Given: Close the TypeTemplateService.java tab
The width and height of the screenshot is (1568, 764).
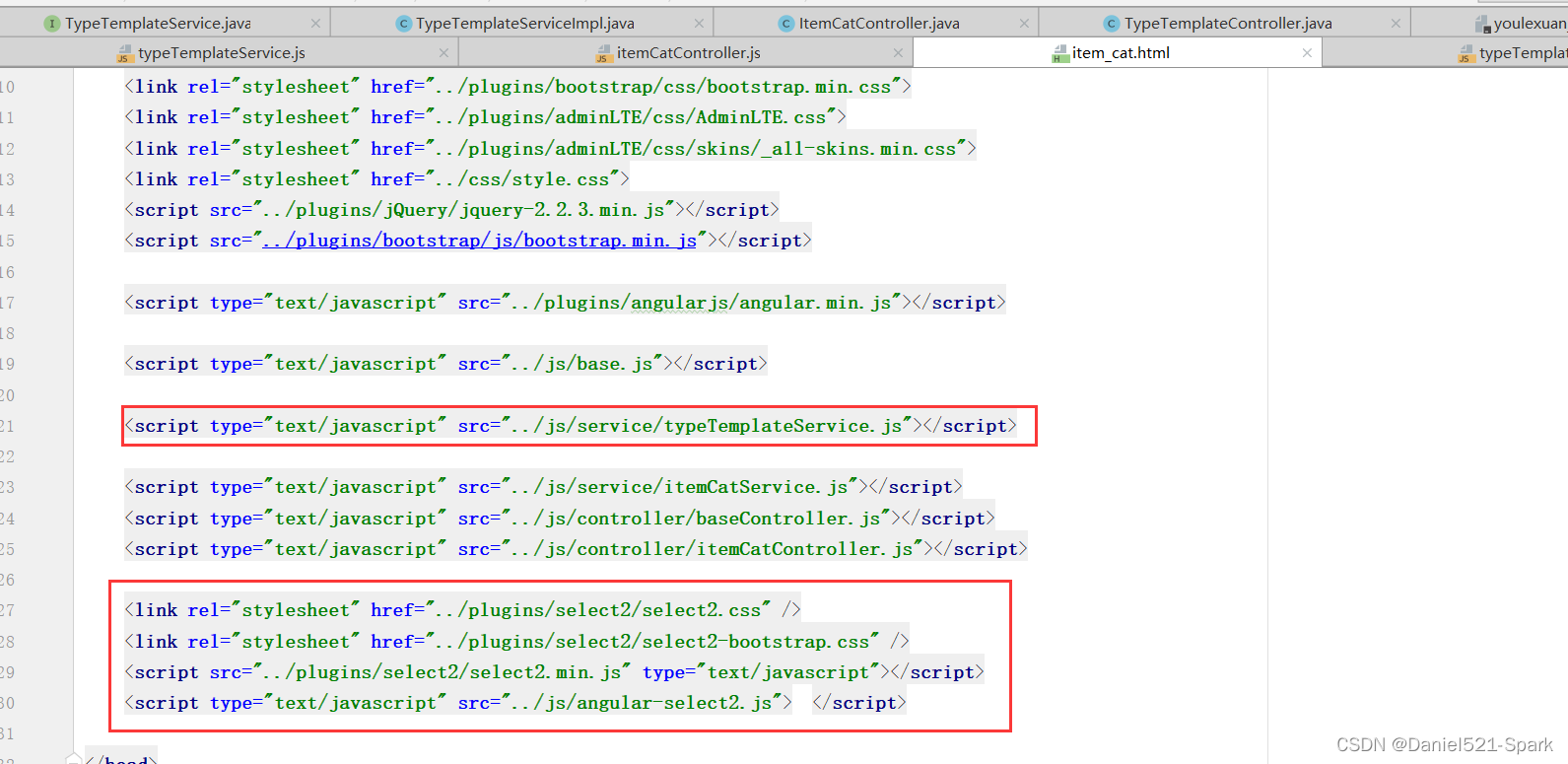Looking at the screenshot, I should [x=315, y=23].
